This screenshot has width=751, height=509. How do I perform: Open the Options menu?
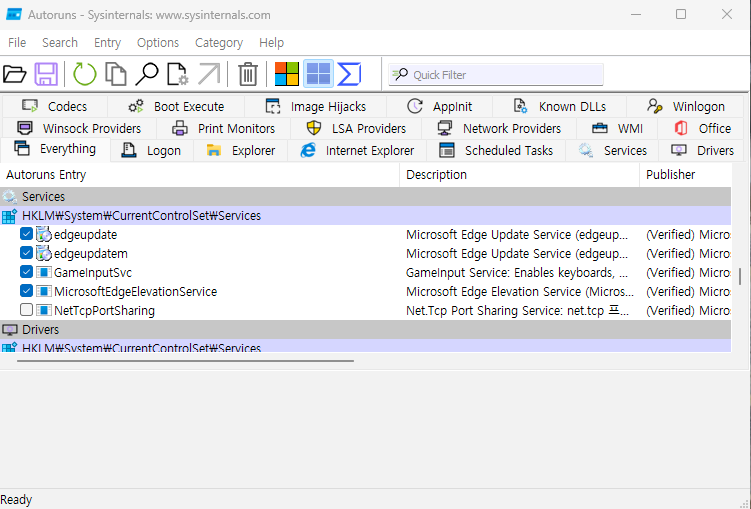point(158,43)
